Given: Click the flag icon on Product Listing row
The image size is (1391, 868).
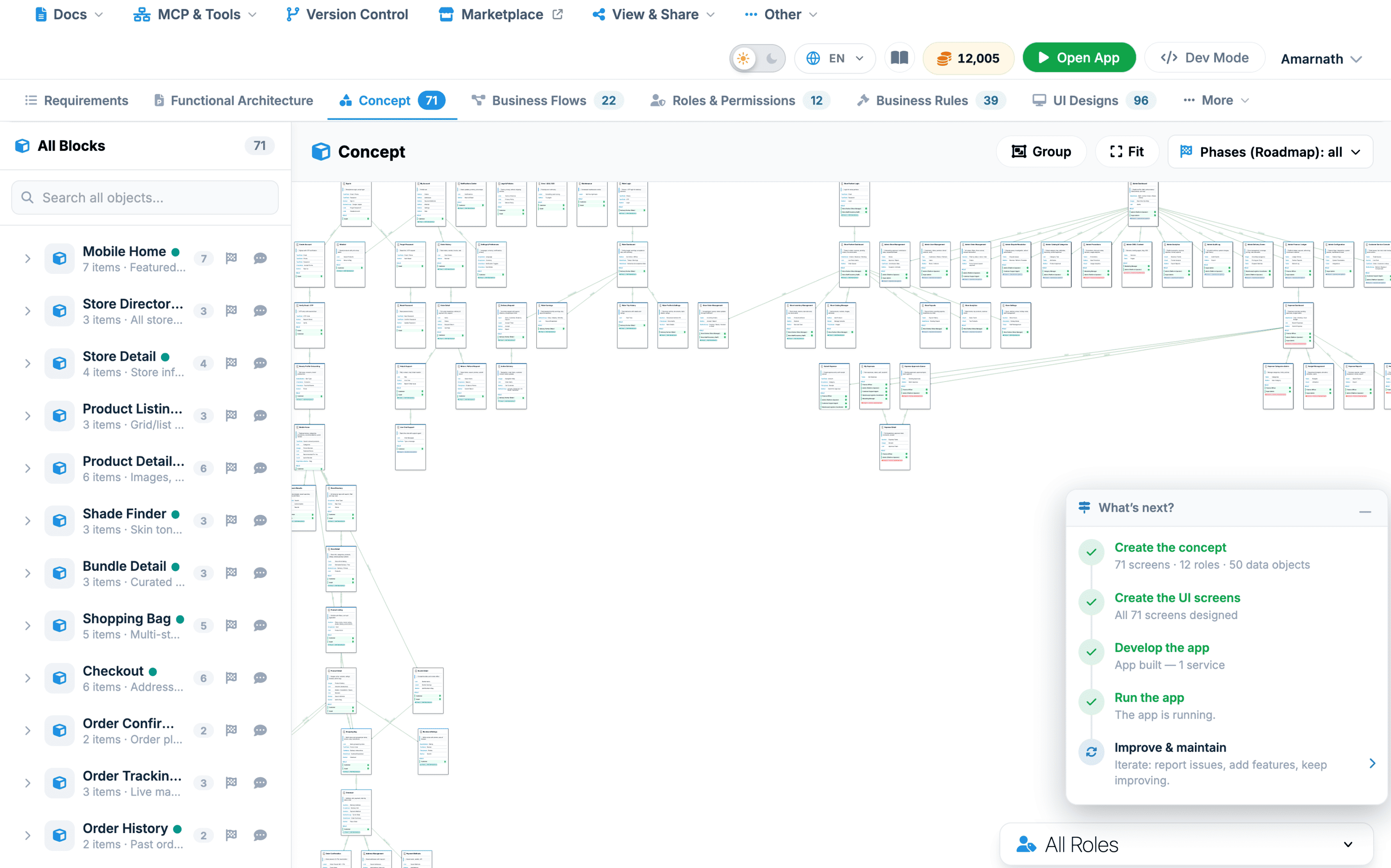Looking at the screenshot, I should (231, 415).
